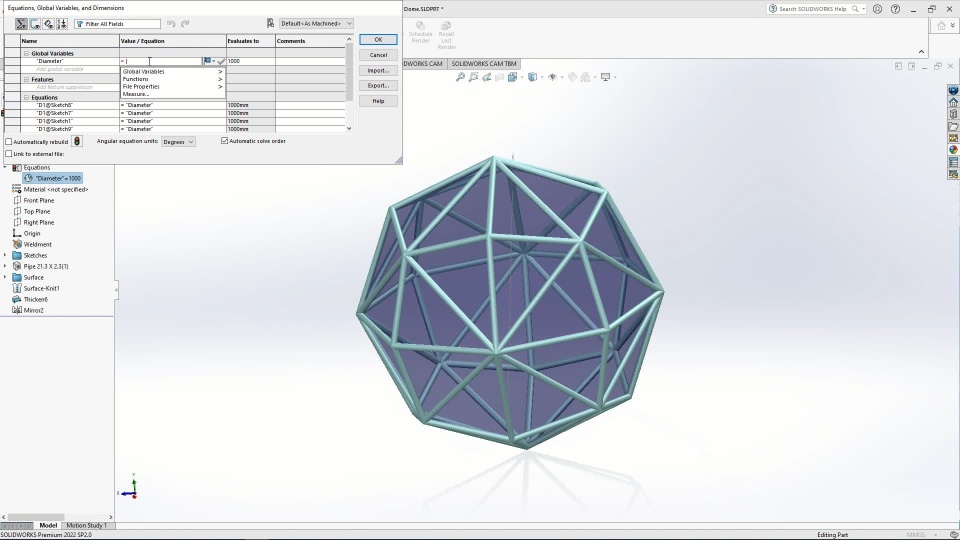The height and width of the screenshot is (540, 960).
Task: Click the Display Style cube icon
Action: [532, 77]
